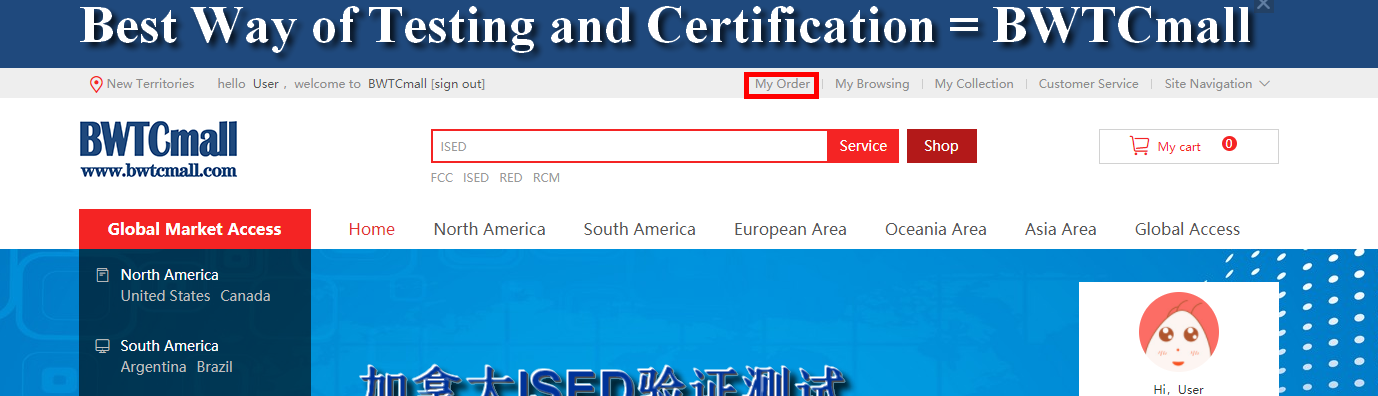Open My Browsing link
The width and height of the screenshot is (1378, 396).
click(872, 84)
